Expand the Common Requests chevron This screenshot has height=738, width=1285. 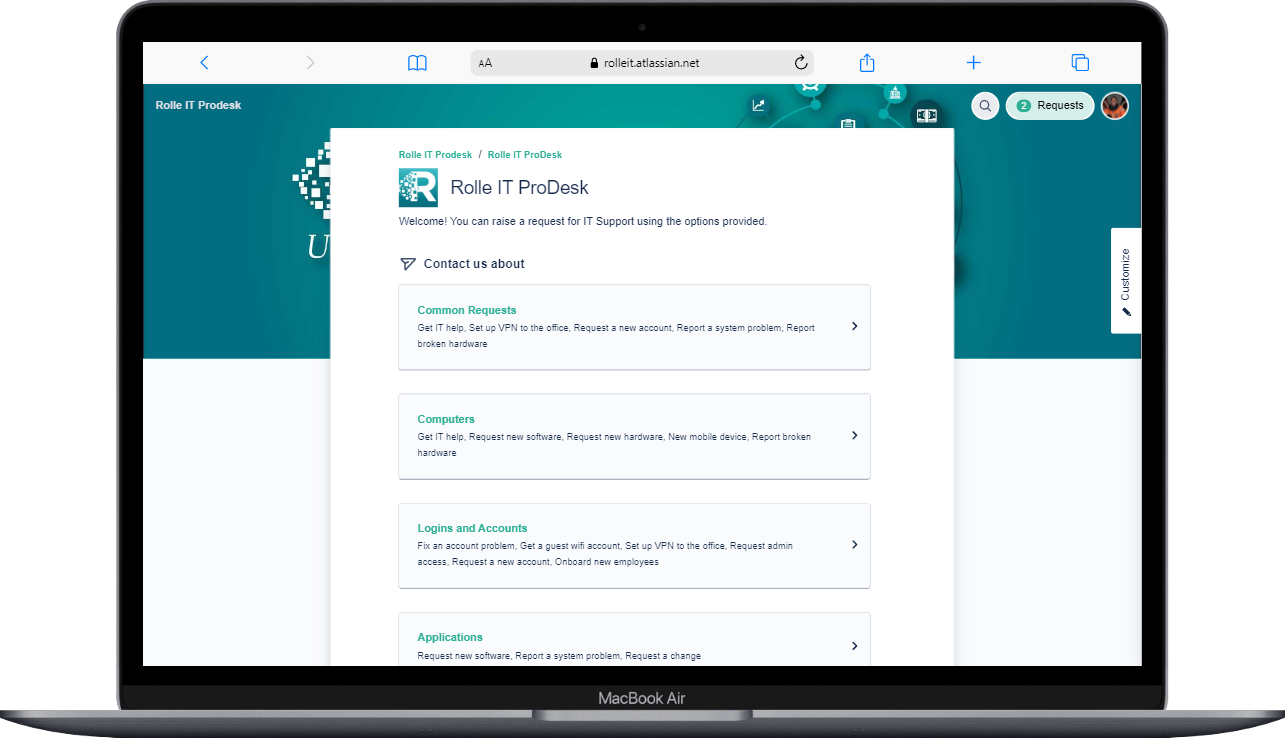pyautogui.click(x=854, y=326)
